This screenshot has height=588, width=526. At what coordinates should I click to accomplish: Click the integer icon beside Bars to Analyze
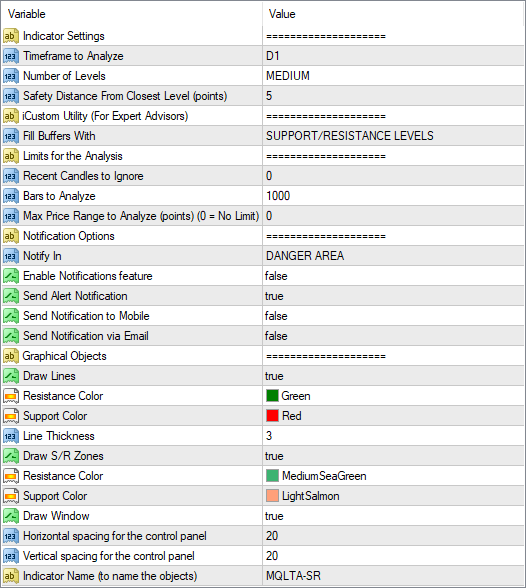click(10, 196)
